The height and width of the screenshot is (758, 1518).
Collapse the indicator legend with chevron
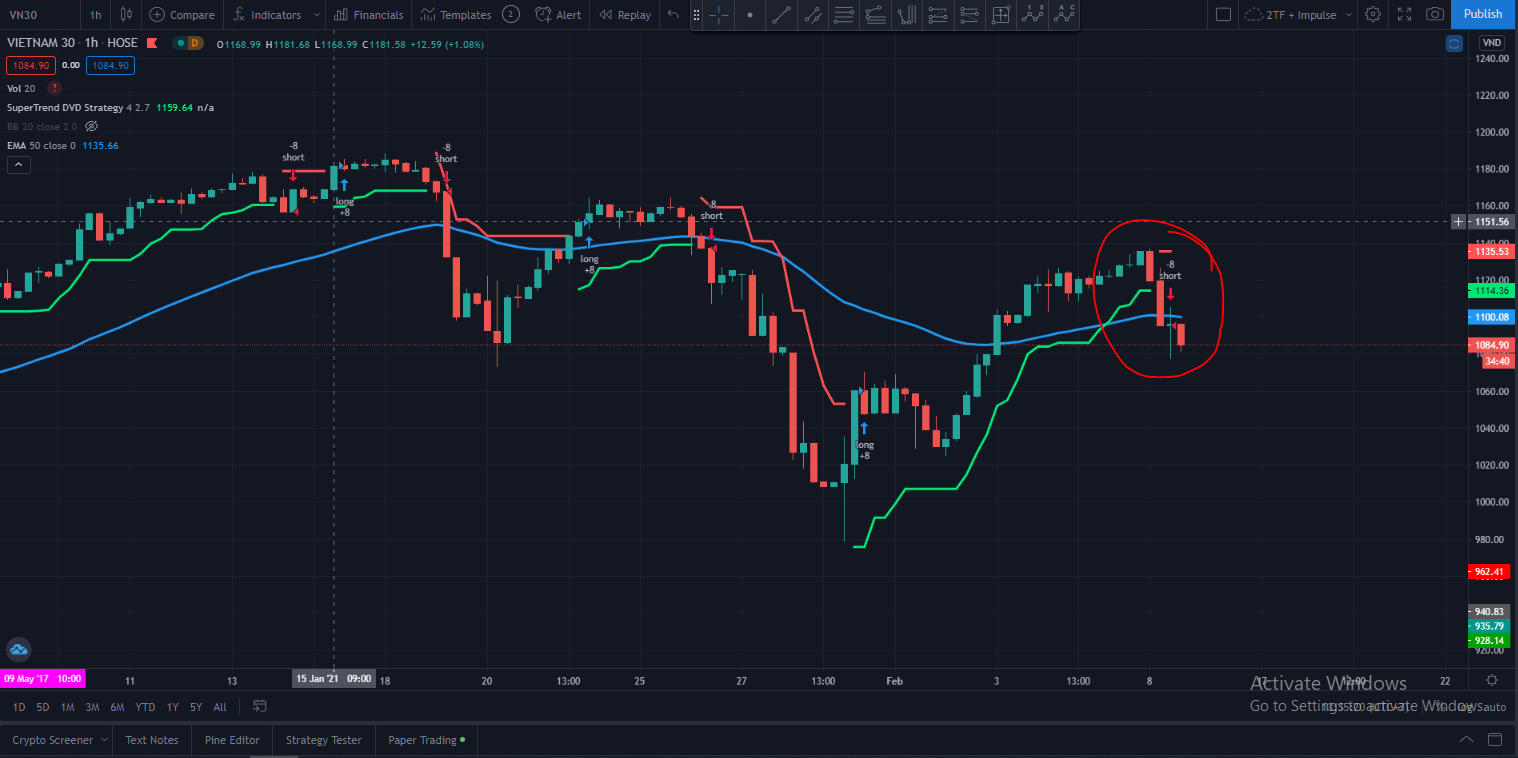[x=18, y=165]
